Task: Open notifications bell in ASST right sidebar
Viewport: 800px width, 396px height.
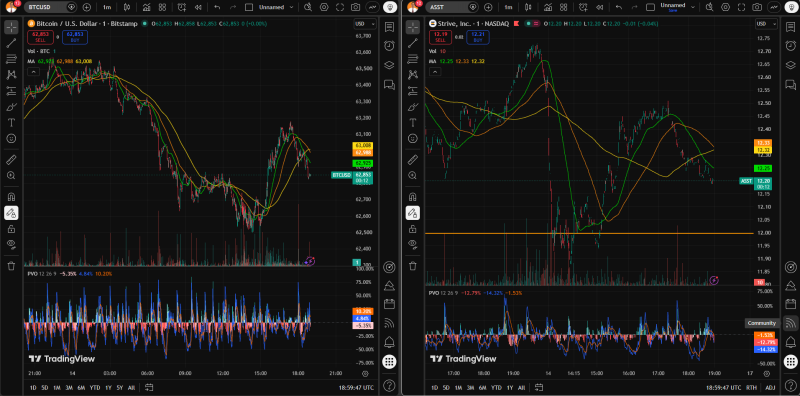Action: click(791, 341)
